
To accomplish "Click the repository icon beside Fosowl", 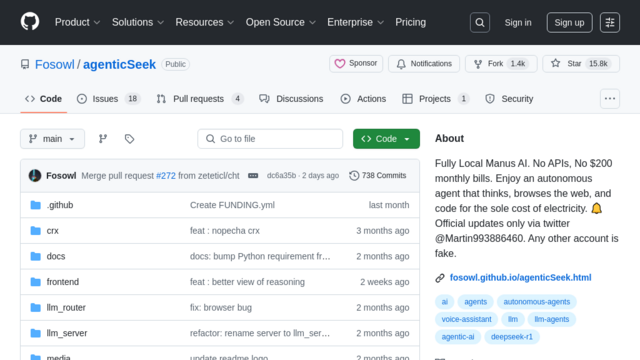I will click(x=25, y=64).
